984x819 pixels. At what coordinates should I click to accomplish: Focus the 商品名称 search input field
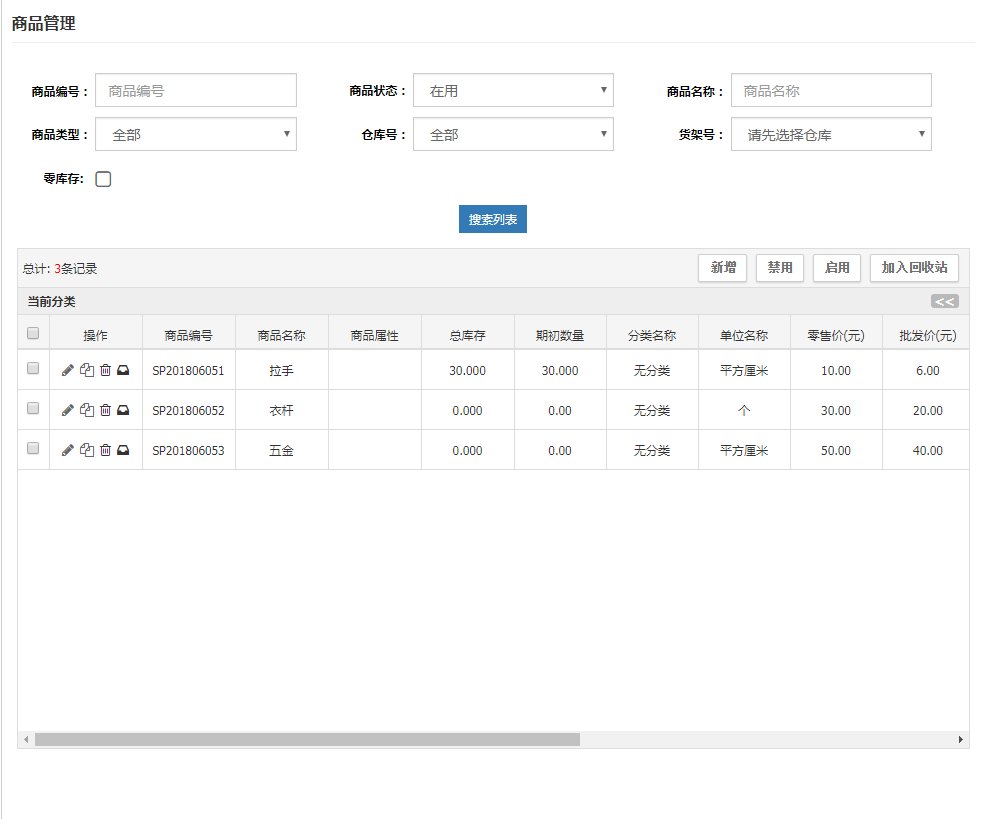pyautogui.click(x=831, y=91)
